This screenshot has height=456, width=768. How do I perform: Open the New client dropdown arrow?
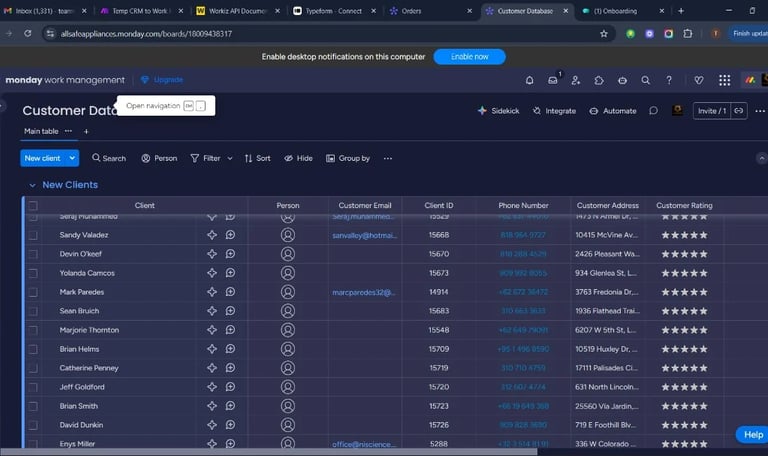[x=72, y=158]
